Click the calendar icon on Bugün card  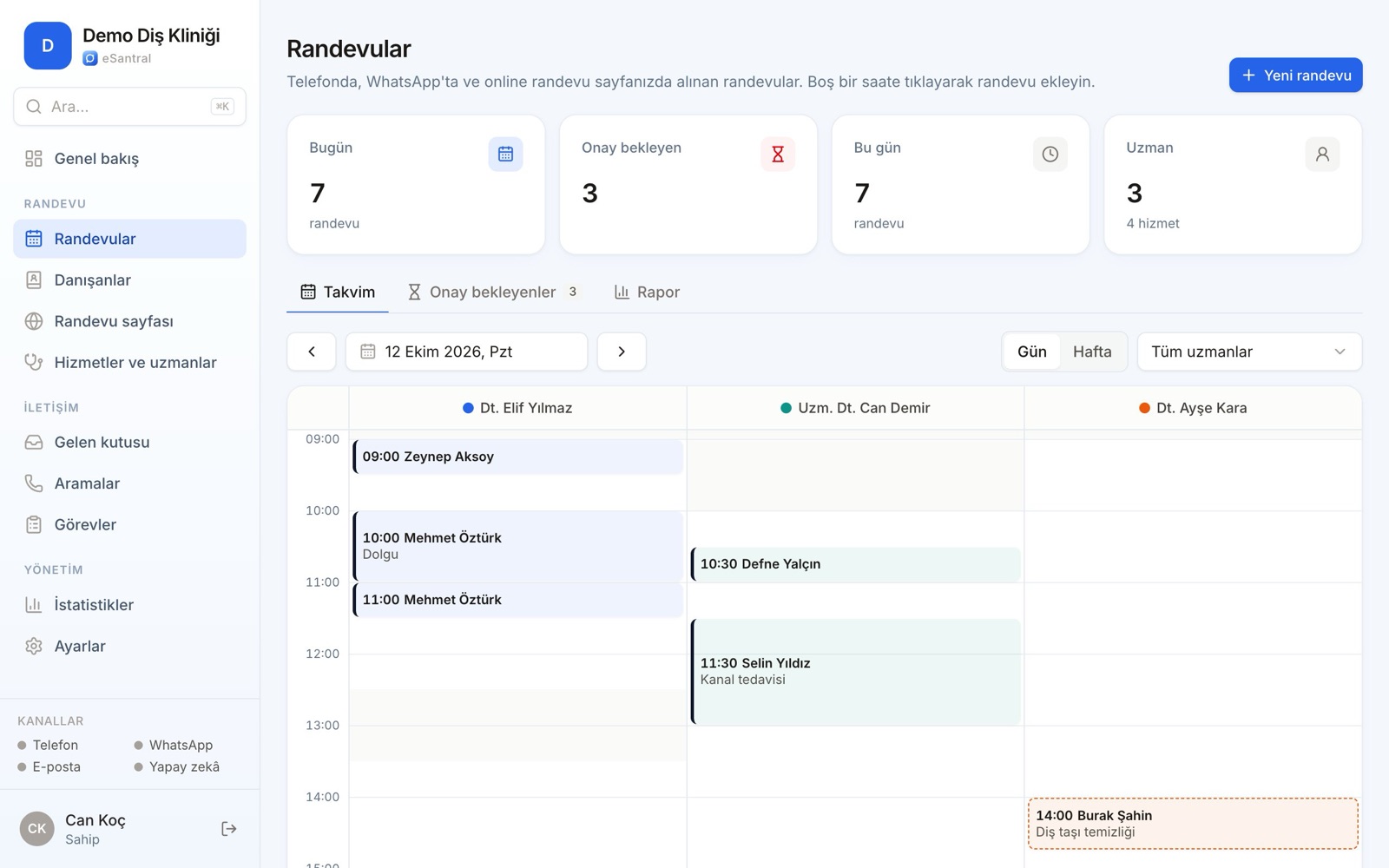pyautogui.click(x=505, y=154)
